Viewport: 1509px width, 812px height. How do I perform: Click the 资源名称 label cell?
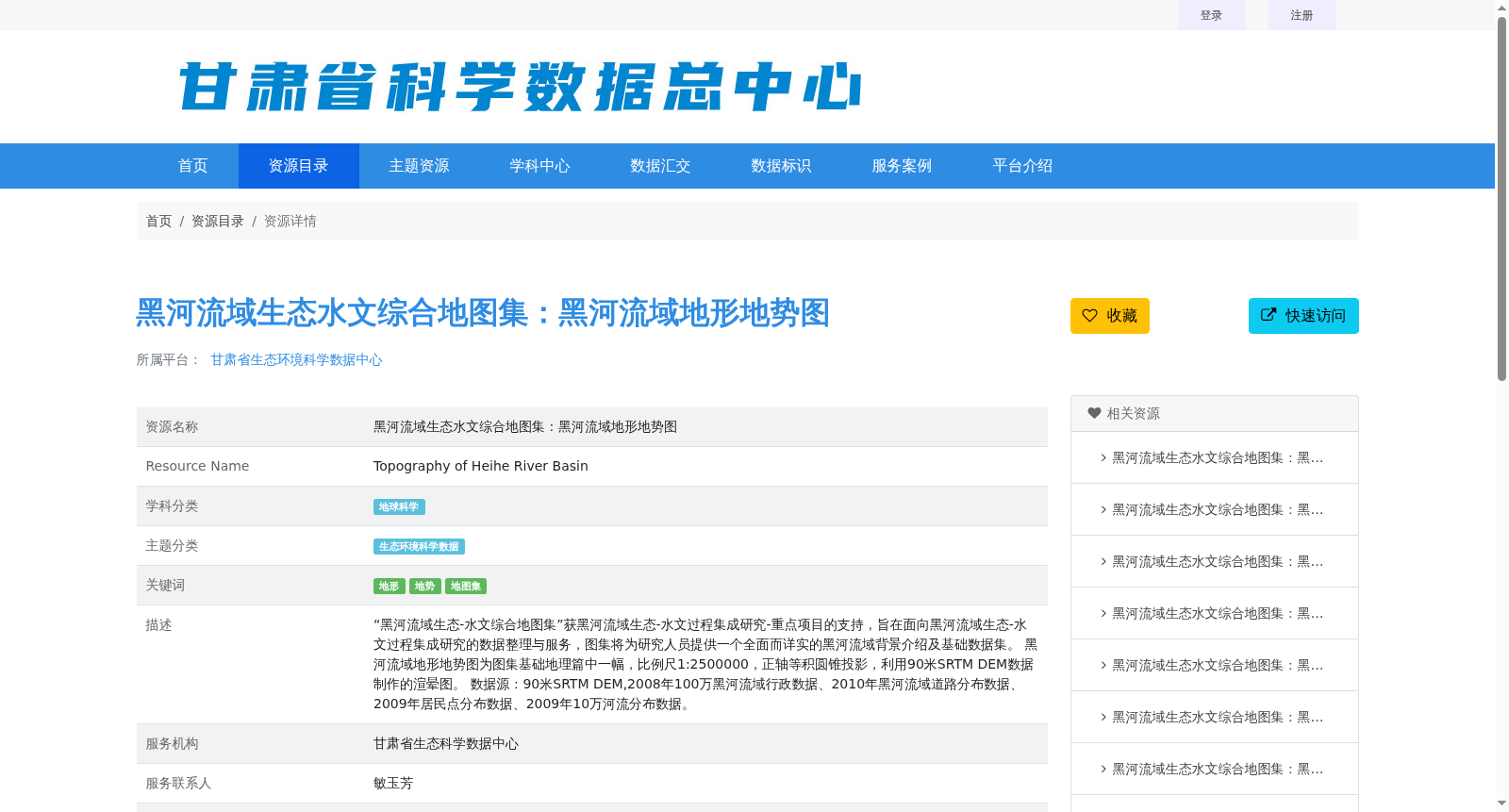pos(251,427)
